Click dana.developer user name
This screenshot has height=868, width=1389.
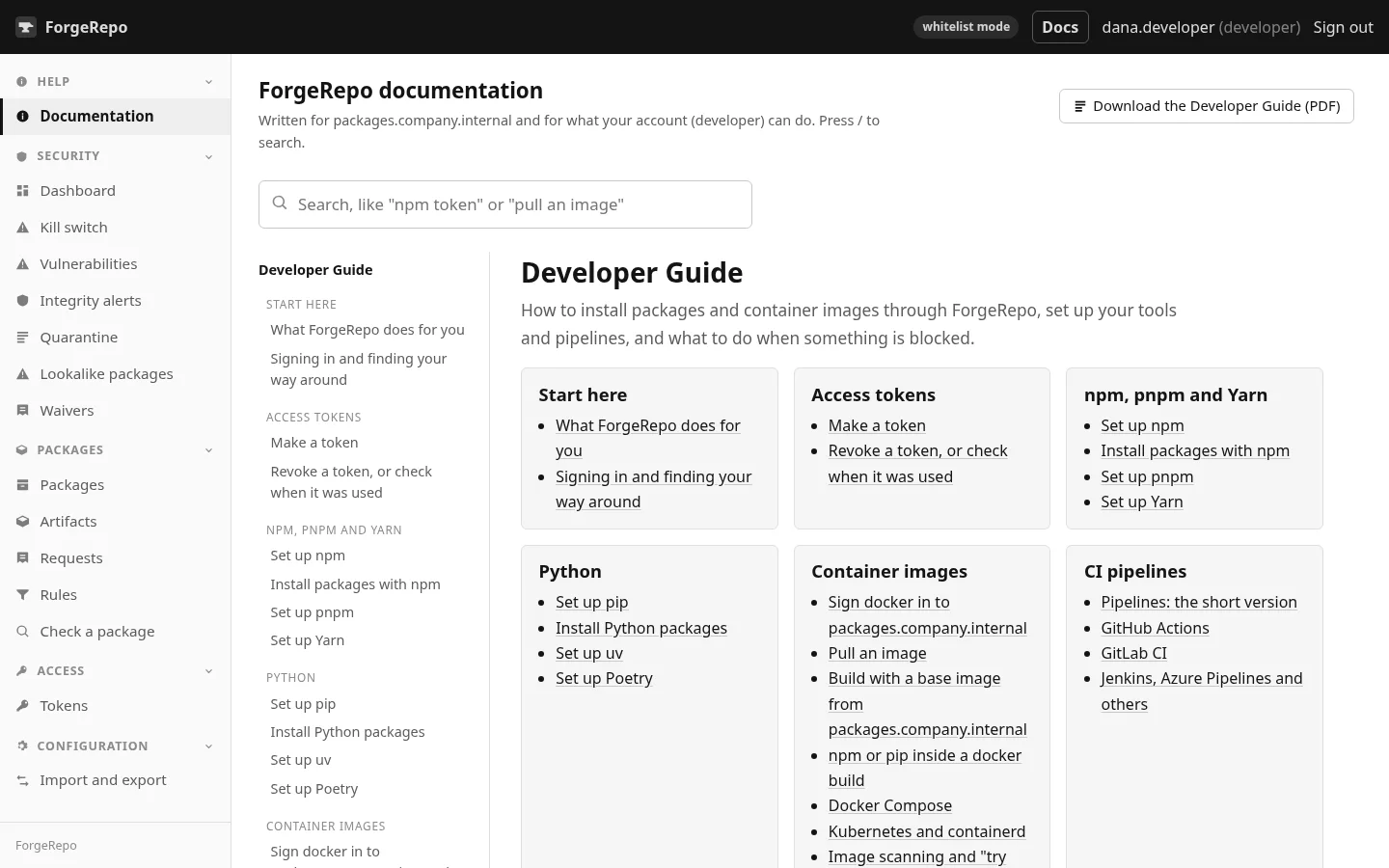[1157, 27]
